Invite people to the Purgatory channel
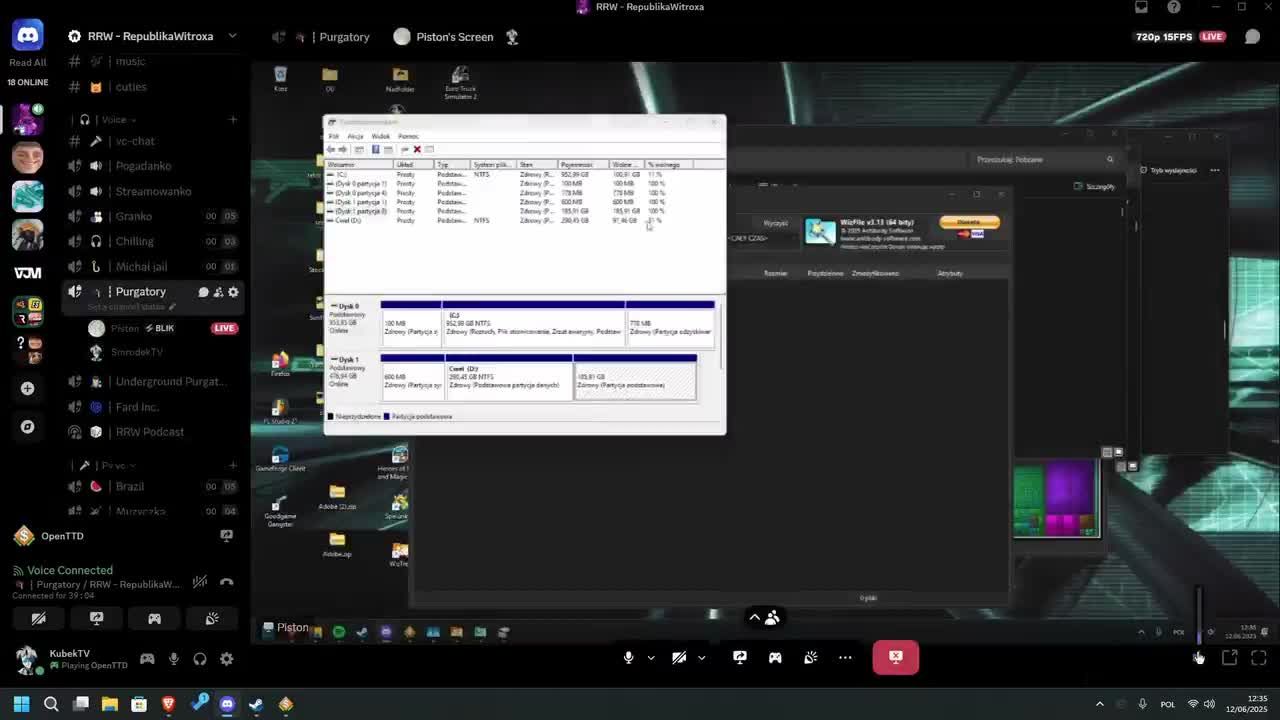 pyautogui.click(x=218, y=292)
